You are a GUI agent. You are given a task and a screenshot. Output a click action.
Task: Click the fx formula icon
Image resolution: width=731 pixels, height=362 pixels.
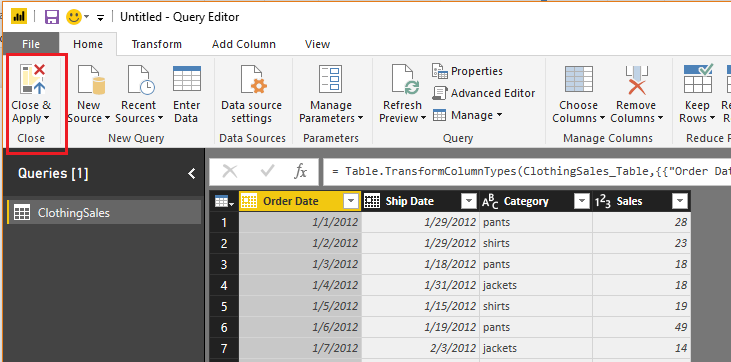(301, 172)
